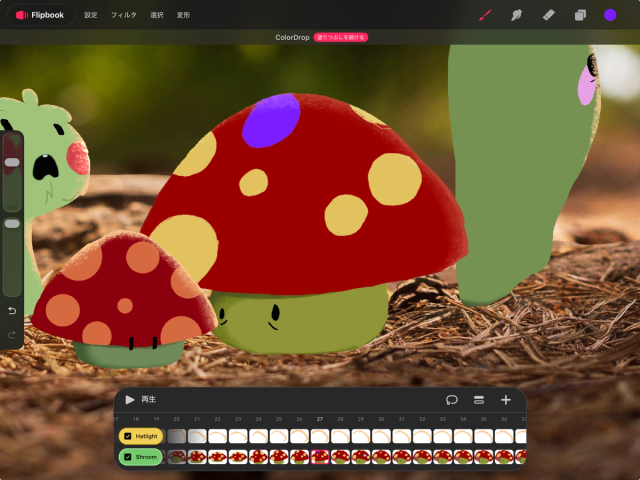
Task: Open the 変形 menu
Action: 183,15
